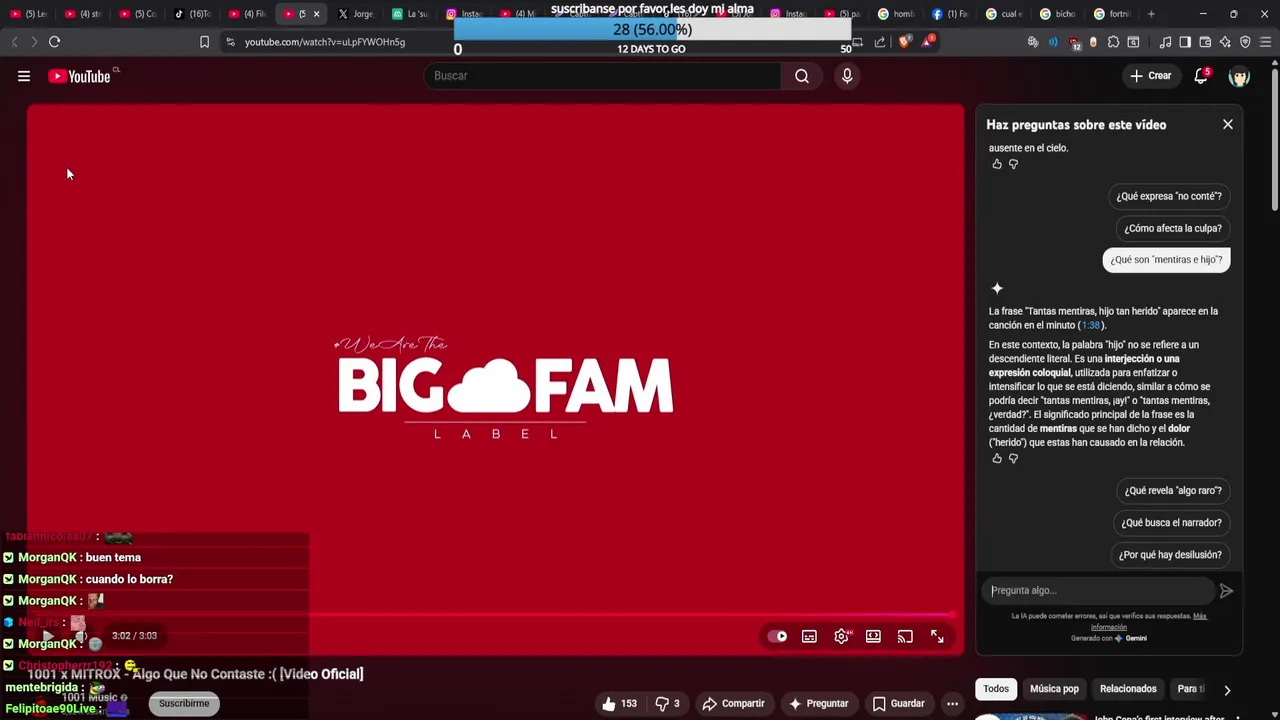
Task: Open the notifications bell
Action: click(x=1201, y=76)
